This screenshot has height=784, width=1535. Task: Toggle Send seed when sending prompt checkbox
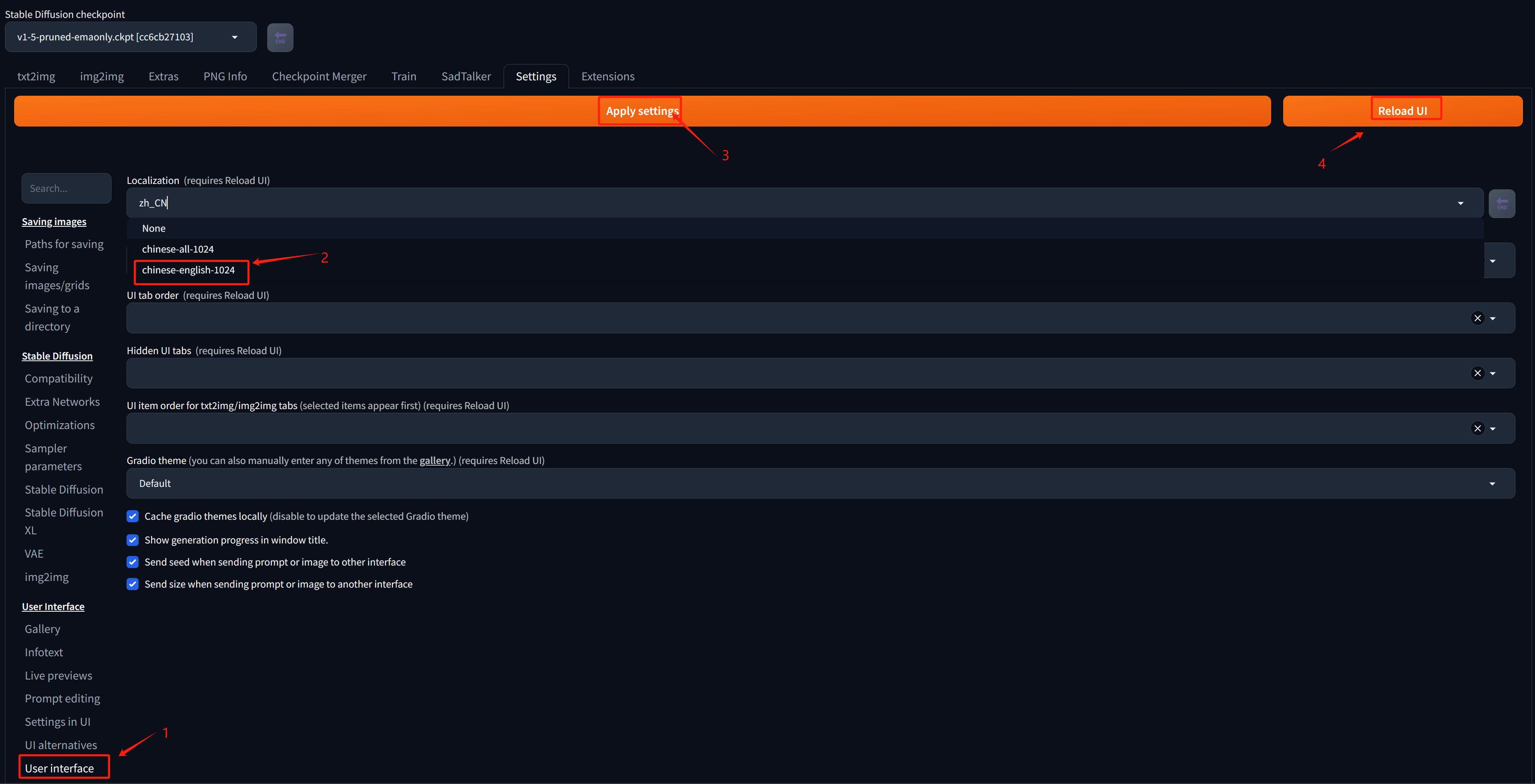pos(133,562)
